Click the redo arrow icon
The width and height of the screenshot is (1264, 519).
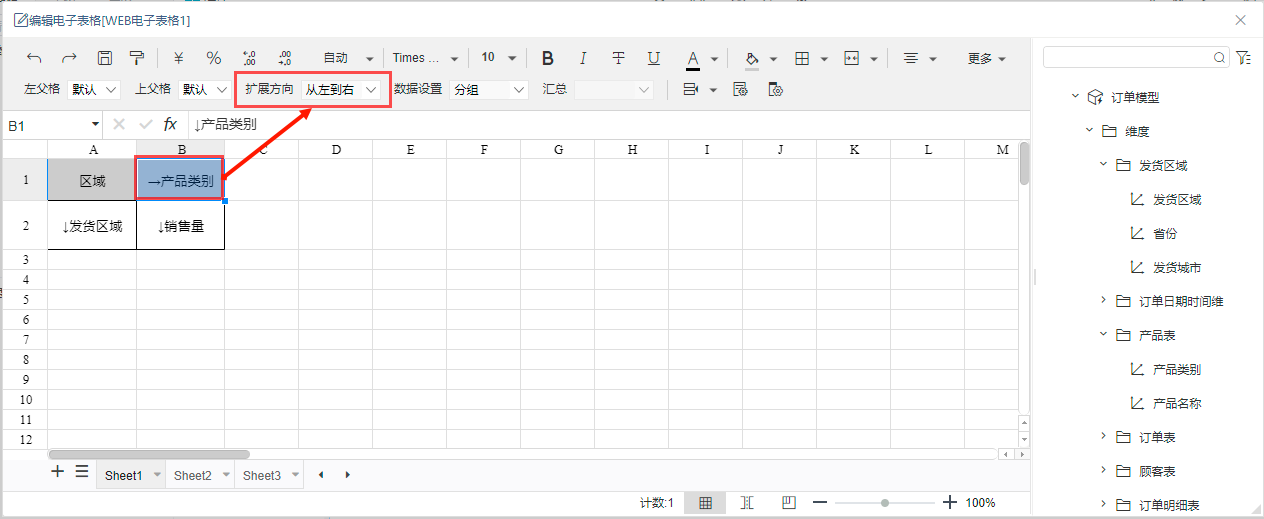click(x=69, y=58)
